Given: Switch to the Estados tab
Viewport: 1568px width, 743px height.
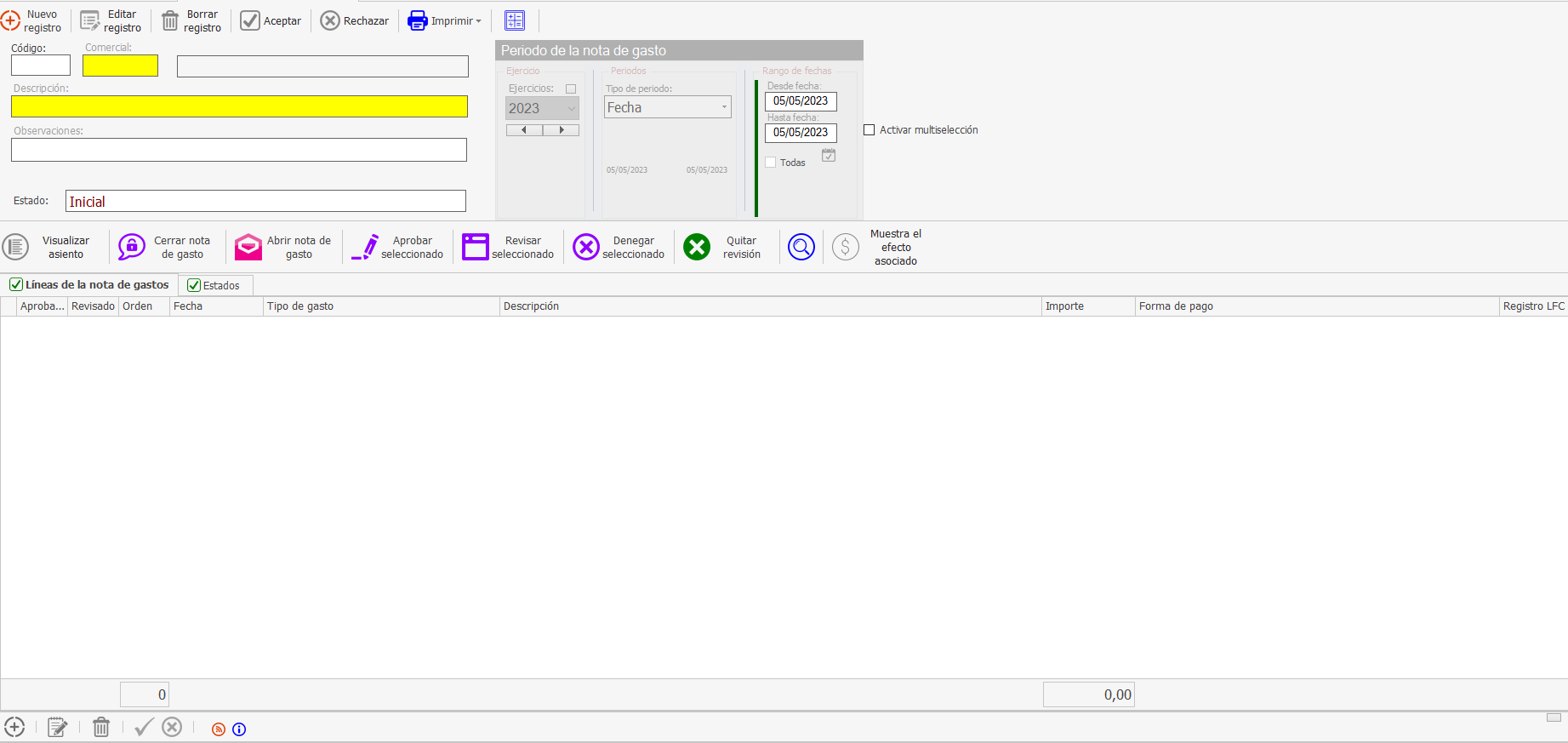Looking at the screenshot, I should click(x=215, y=286).
